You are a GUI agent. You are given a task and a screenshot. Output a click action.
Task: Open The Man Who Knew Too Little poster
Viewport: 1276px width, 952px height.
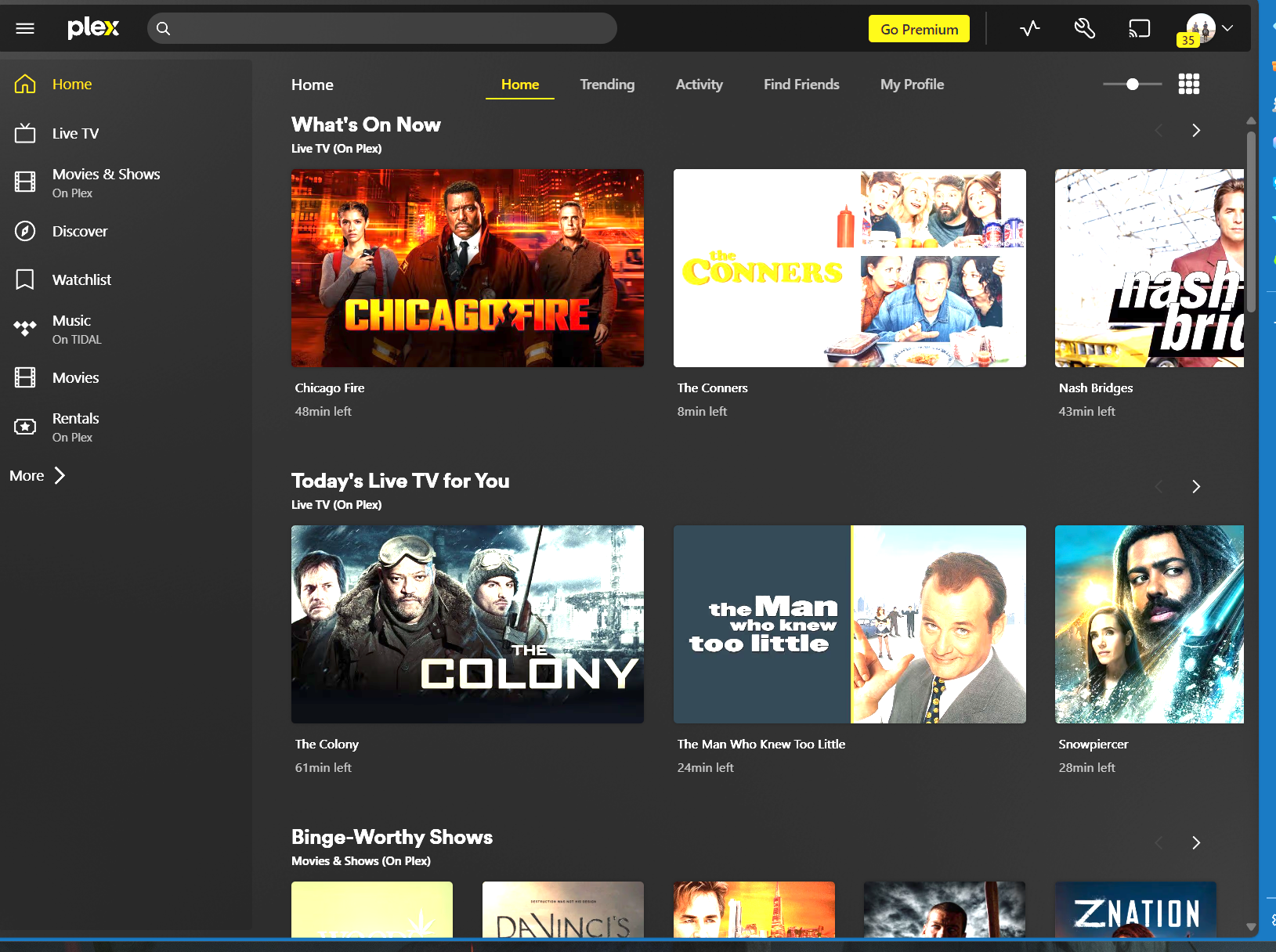(850, 624)
